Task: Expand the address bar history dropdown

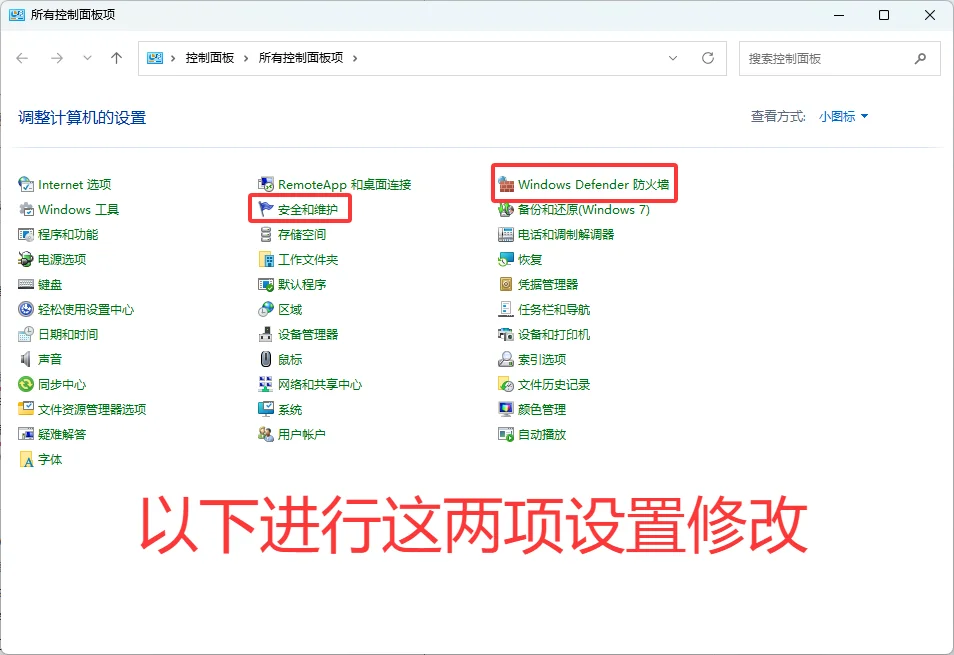Action: pos(673,58)
